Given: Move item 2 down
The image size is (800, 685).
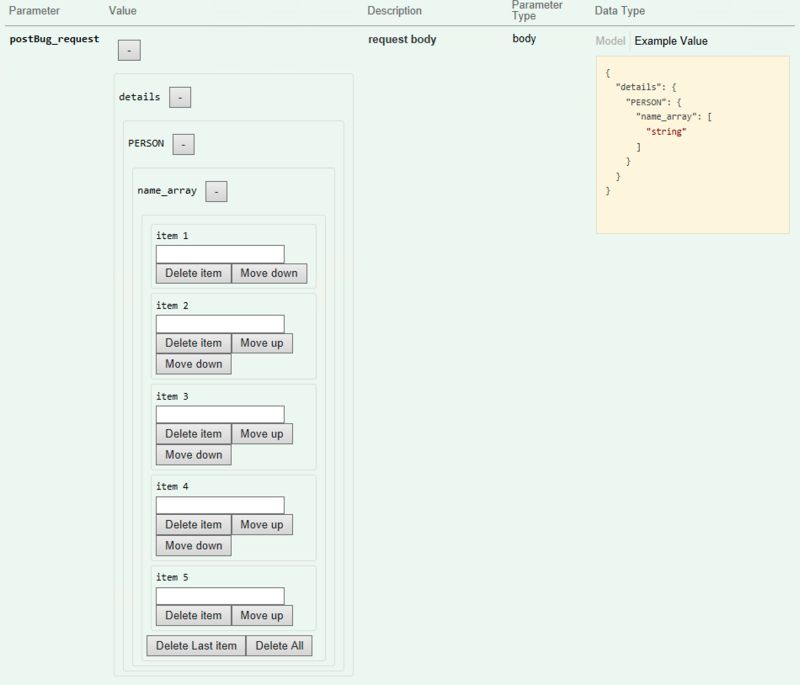Looking at the screenshot, I should [194, 364].
